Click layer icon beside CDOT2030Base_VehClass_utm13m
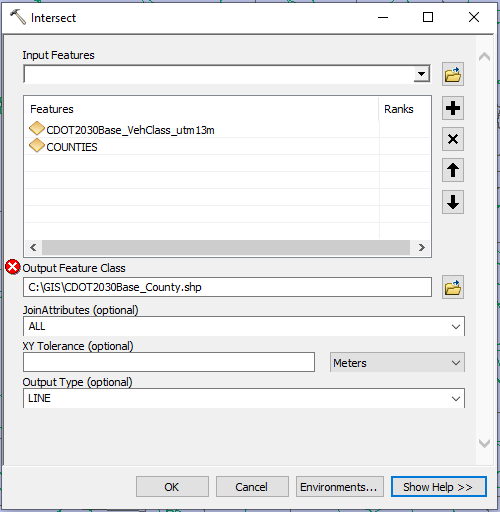The height and width of the screenshot is (512, 500). [37, 129]
